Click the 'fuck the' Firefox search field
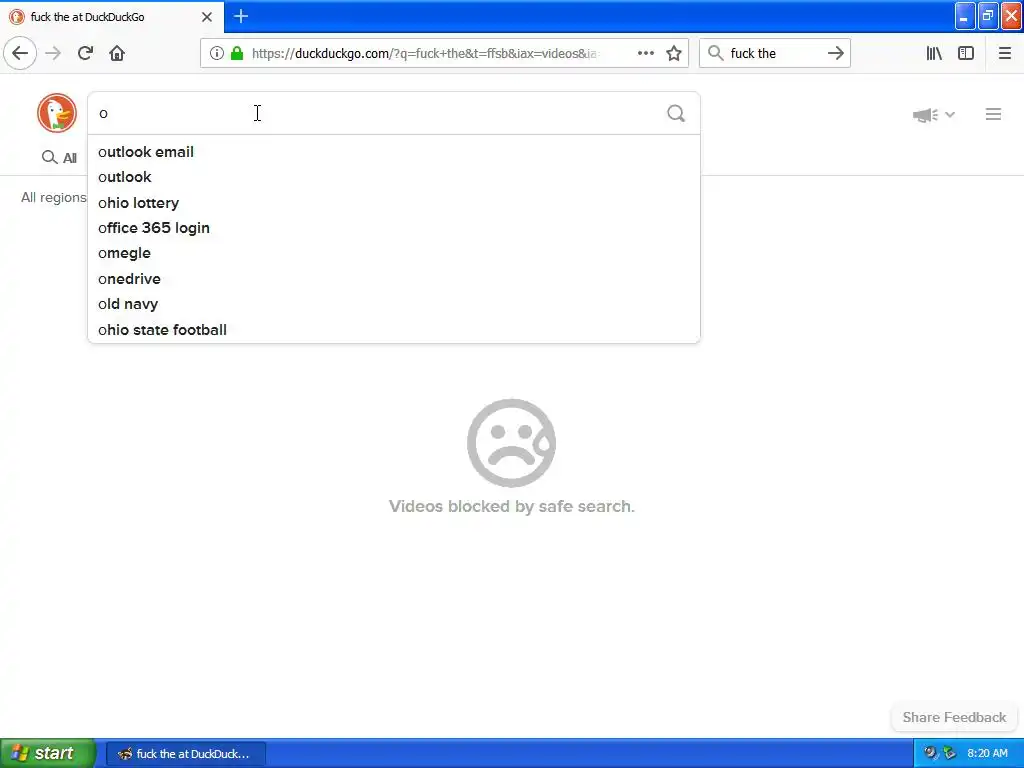 (774, 54)
